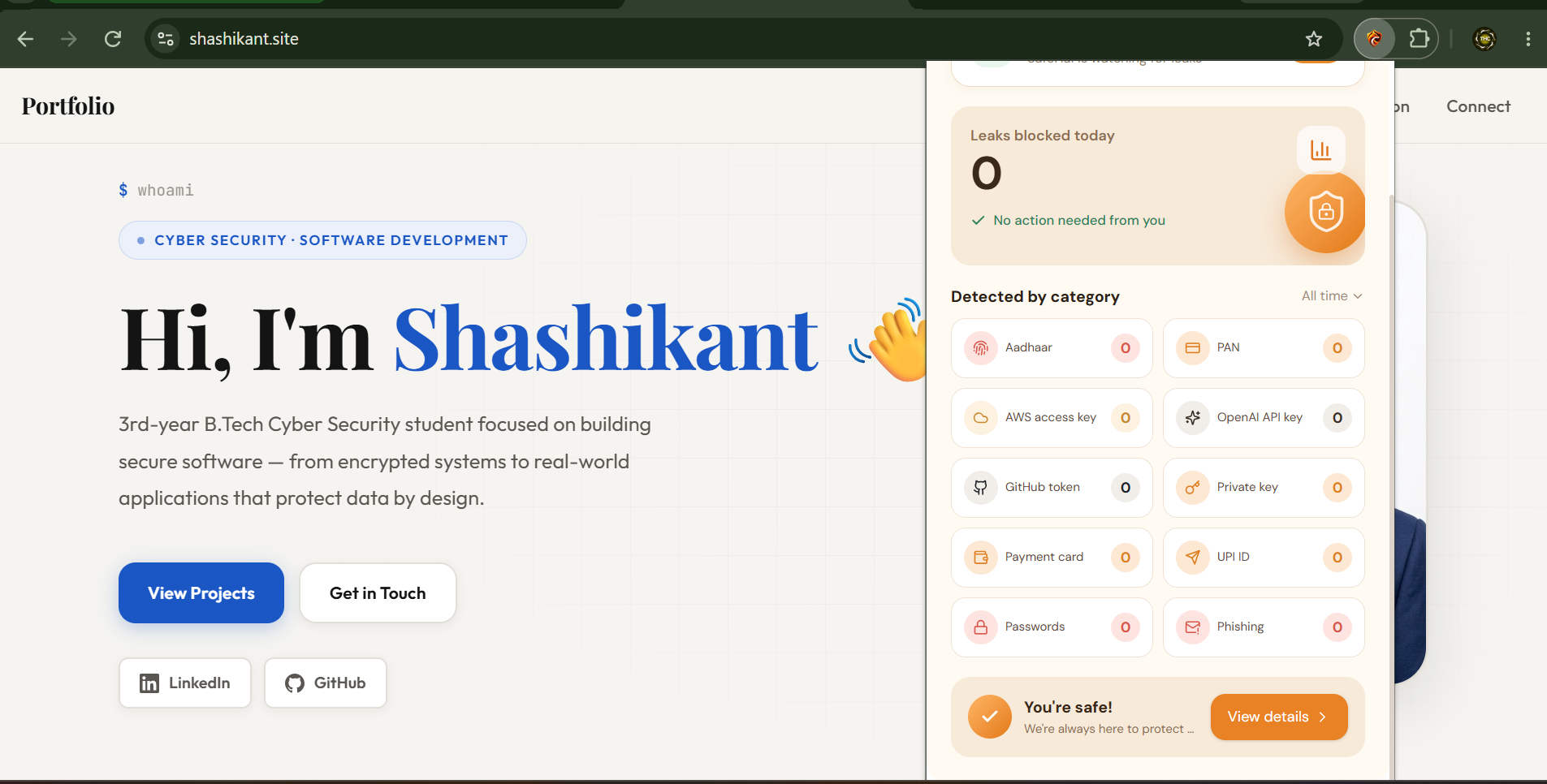1547x784 pixels.
Task: Open the Chrome profile avatar
Action: (1484, 39)
